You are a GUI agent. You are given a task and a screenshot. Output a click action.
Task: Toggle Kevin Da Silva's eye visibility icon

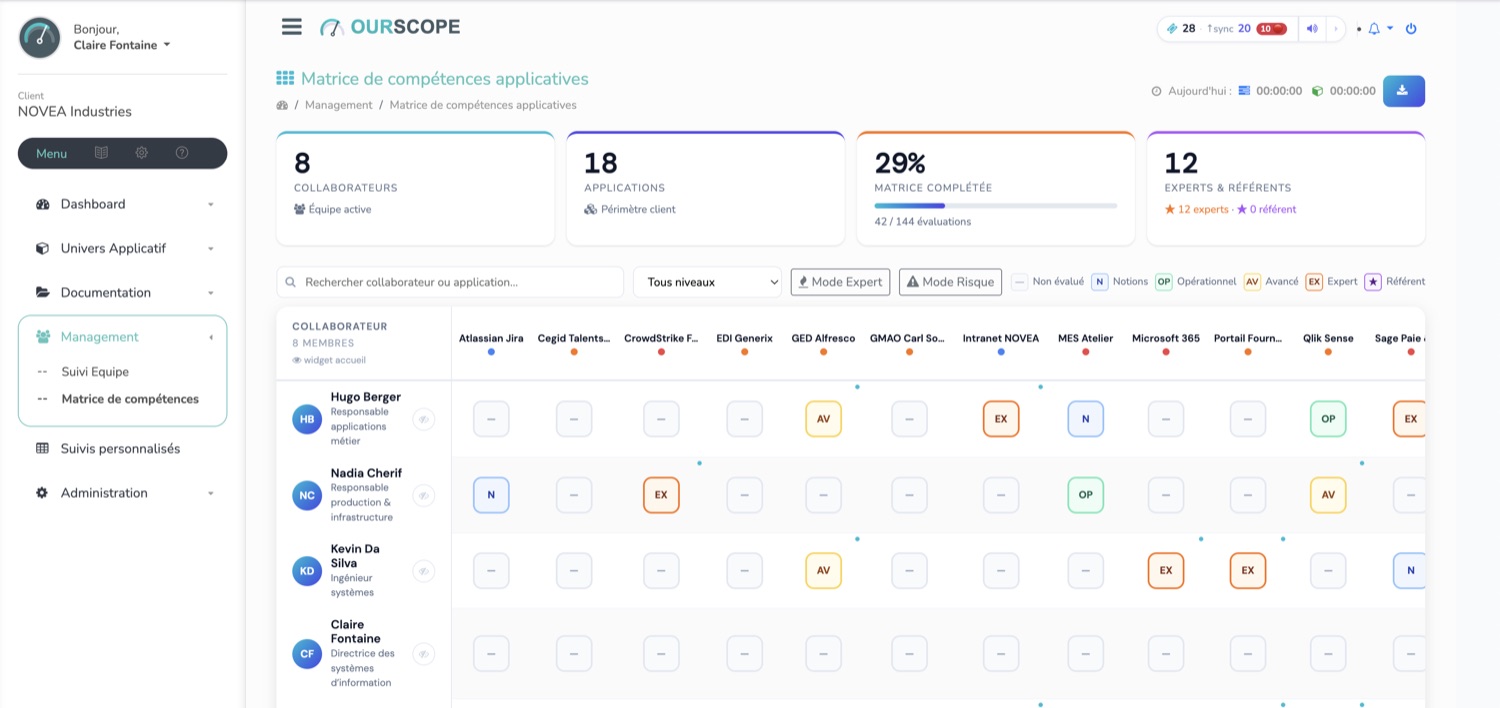tap(423, 571)
